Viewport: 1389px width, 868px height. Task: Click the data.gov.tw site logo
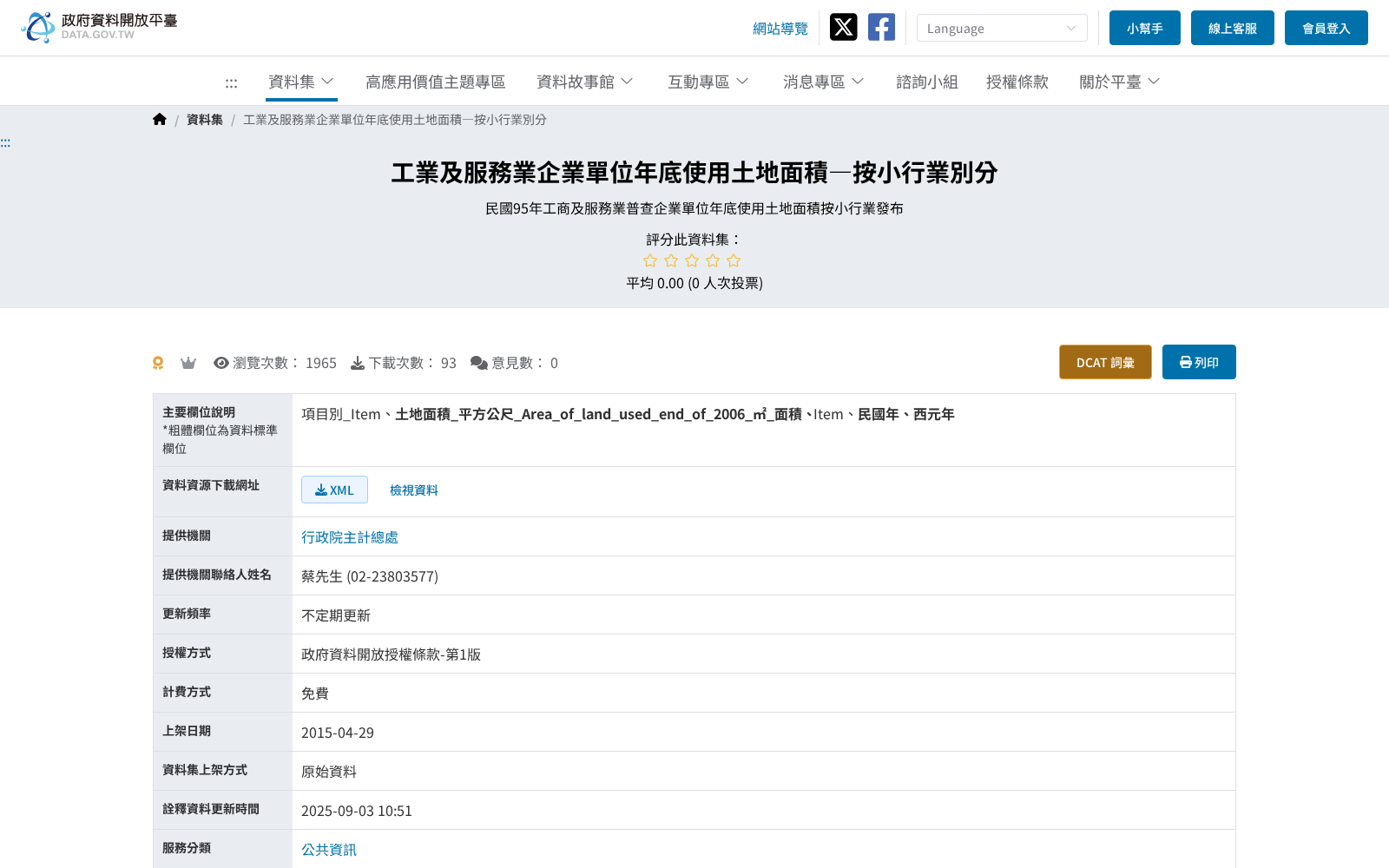99,27
